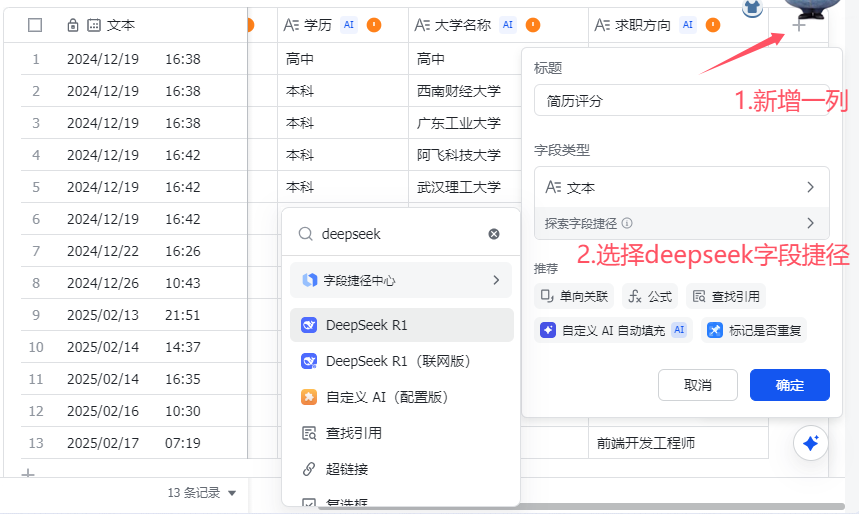
Task: Add a new column with plus icon
Action: click(799, 25)
